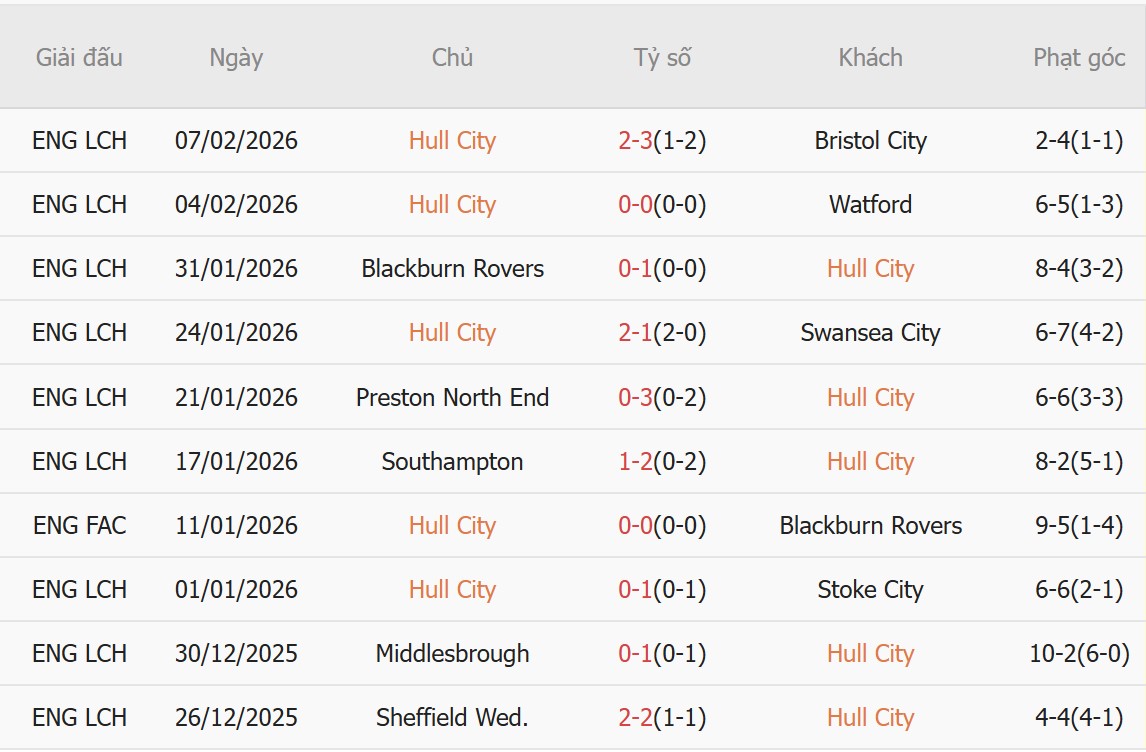The image size is (1146, 752).
Task: Click the 'Ngày' column header
Action: tap(236, 58)
